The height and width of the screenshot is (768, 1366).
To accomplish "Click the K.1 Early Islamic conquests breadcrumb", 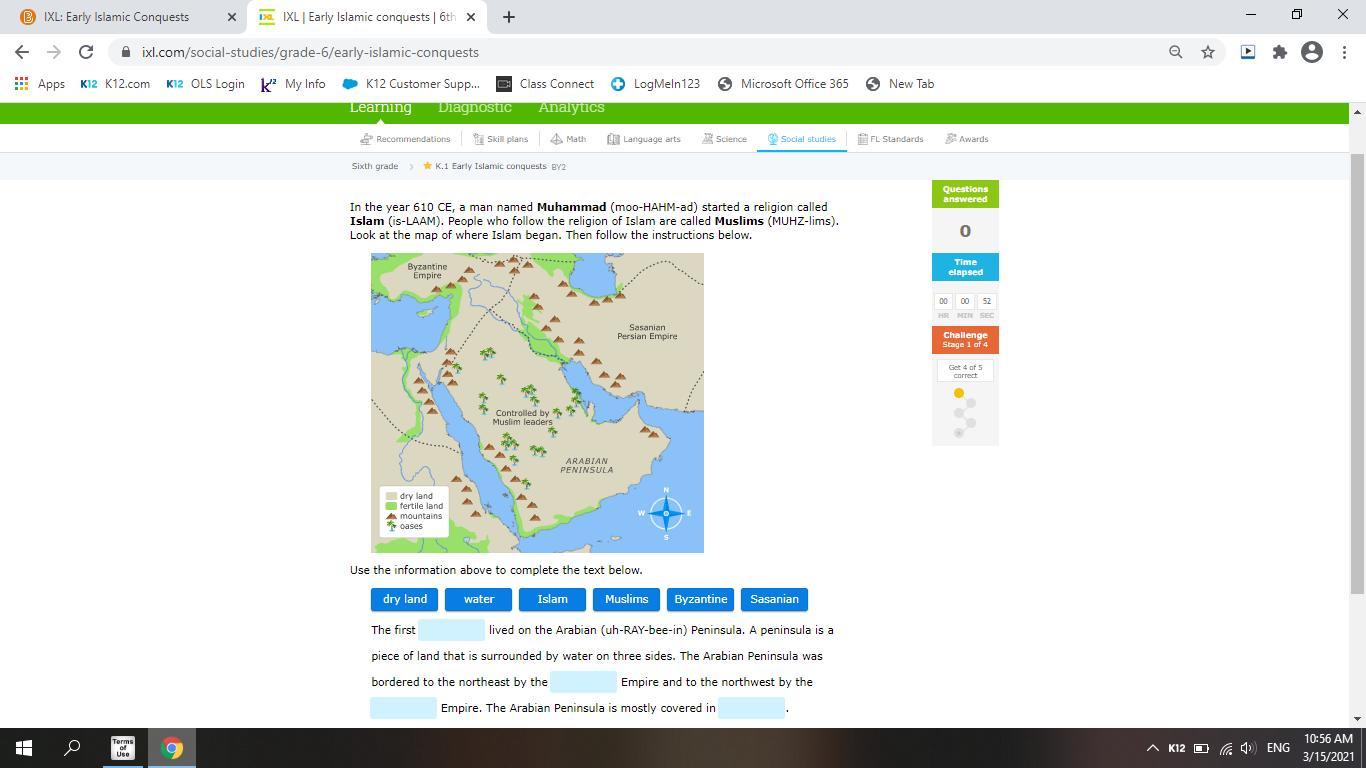I will tap(491, 166).
